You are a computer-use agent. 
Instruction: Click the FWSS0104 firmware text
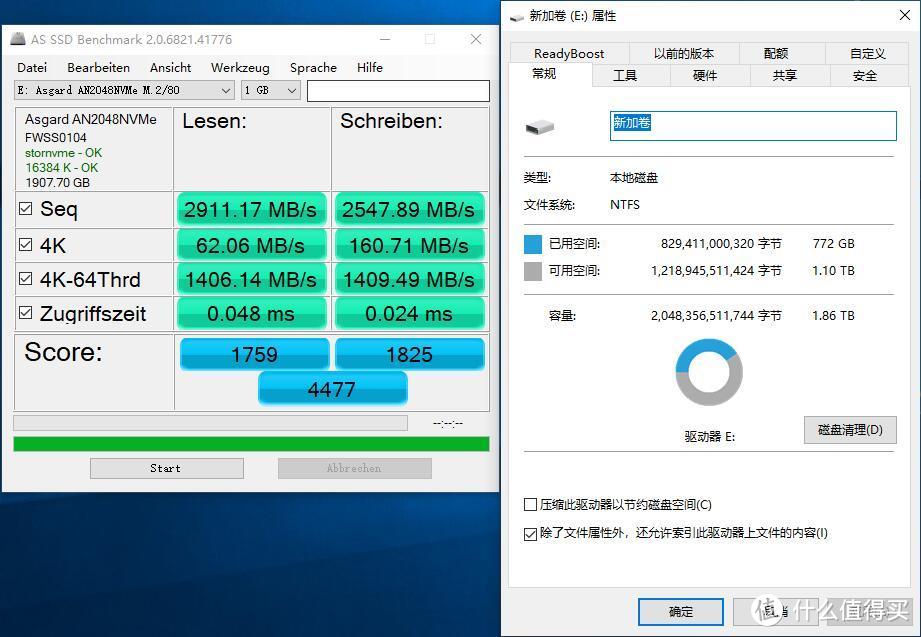(x=56, y=138)
